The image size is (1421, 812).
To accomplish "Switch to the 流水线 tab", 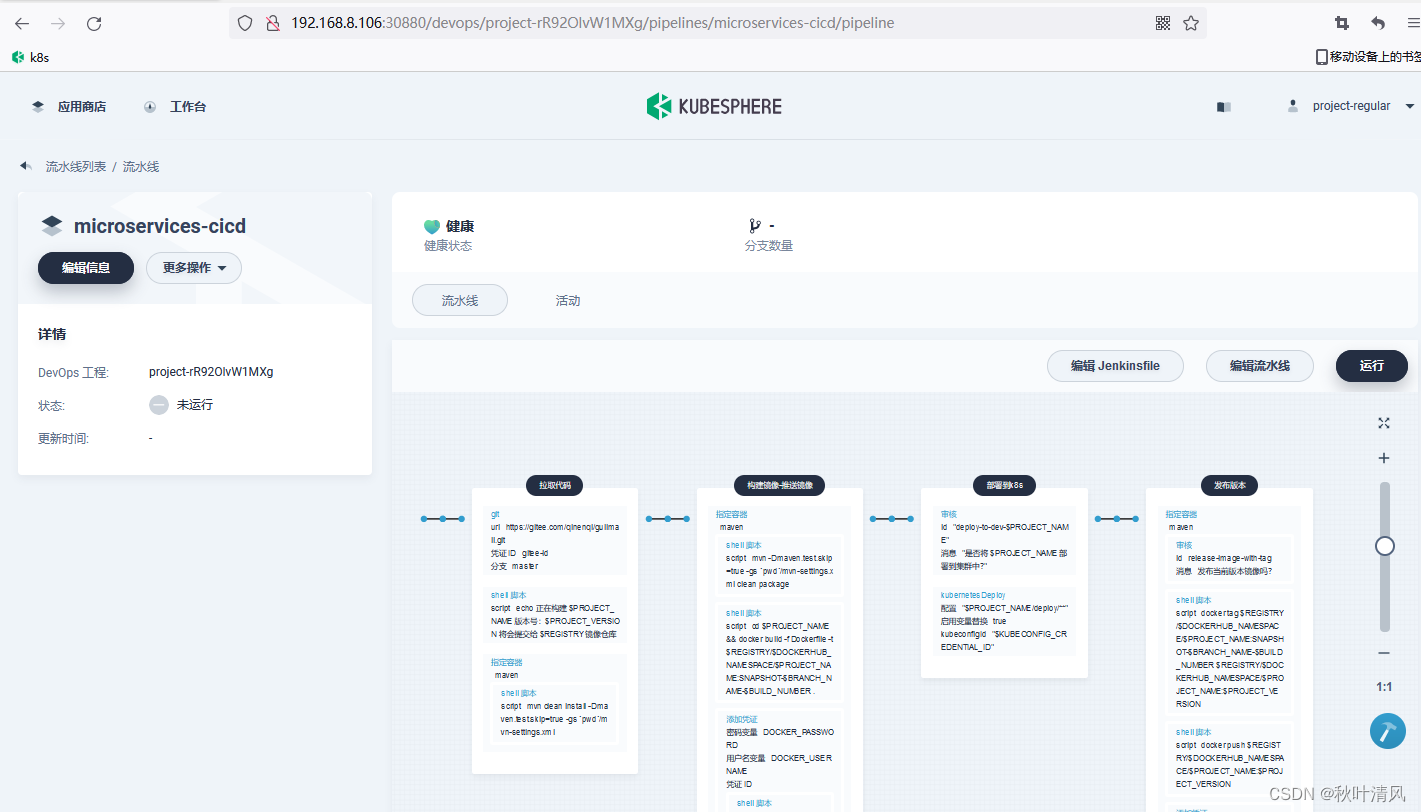I will [460, 300].
